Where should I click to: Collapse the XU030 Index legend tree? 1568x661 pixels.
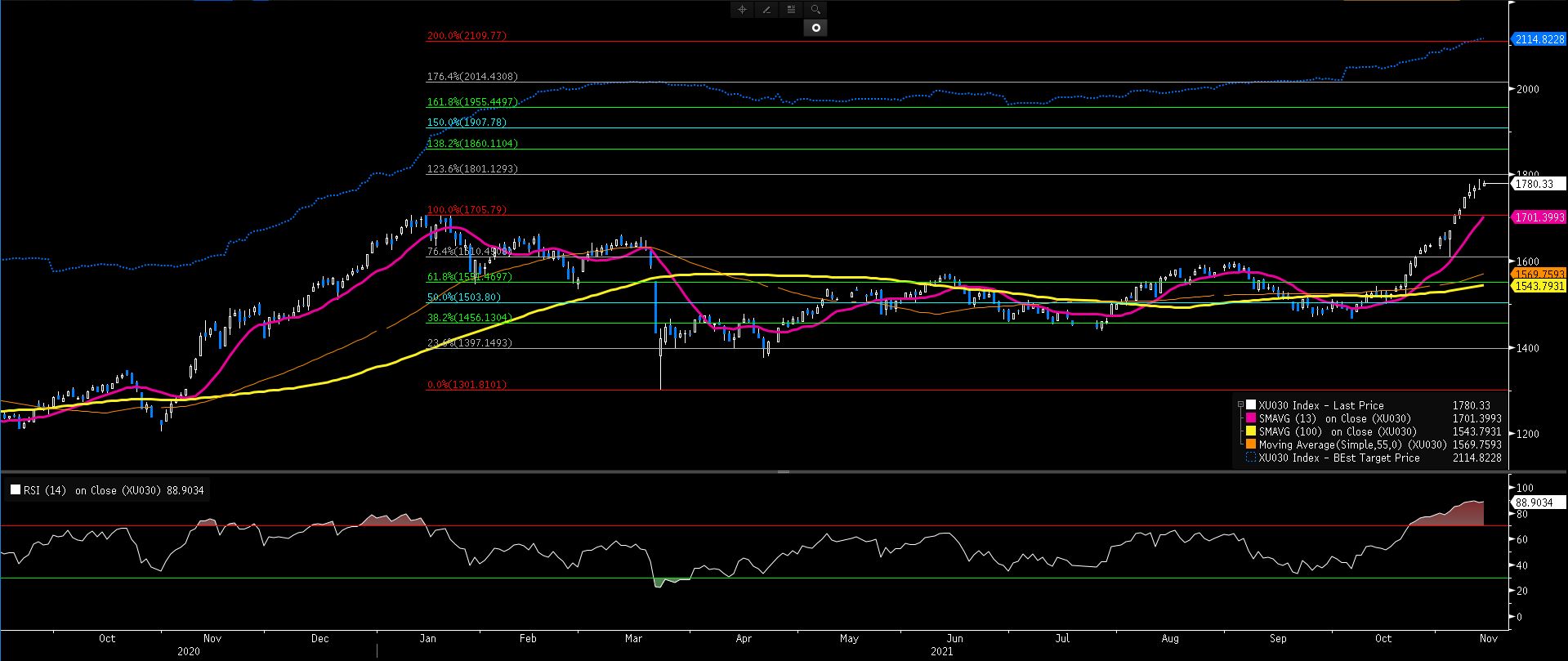tap(1240, 405)
